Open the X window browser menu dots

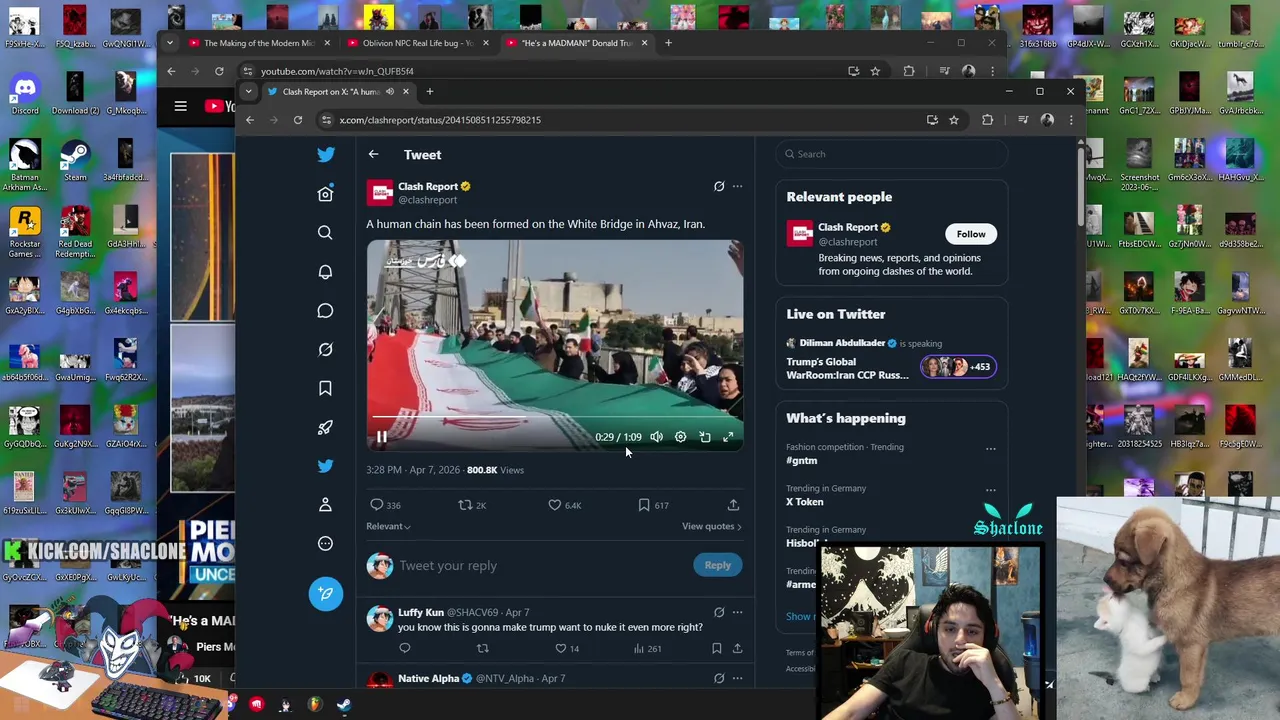click(1071, 120)
